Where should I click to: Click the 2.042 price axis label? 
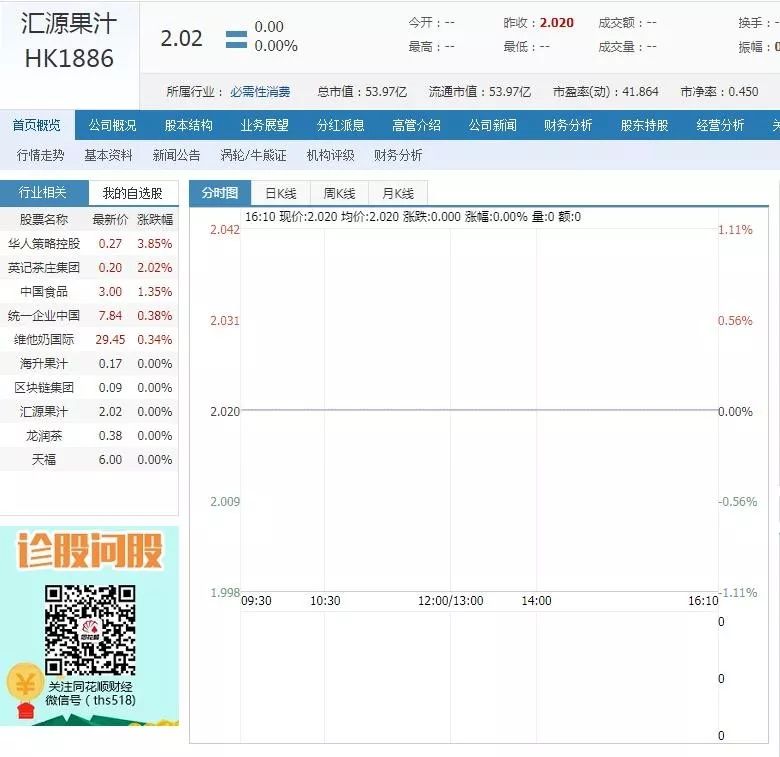tap(225, 230)
